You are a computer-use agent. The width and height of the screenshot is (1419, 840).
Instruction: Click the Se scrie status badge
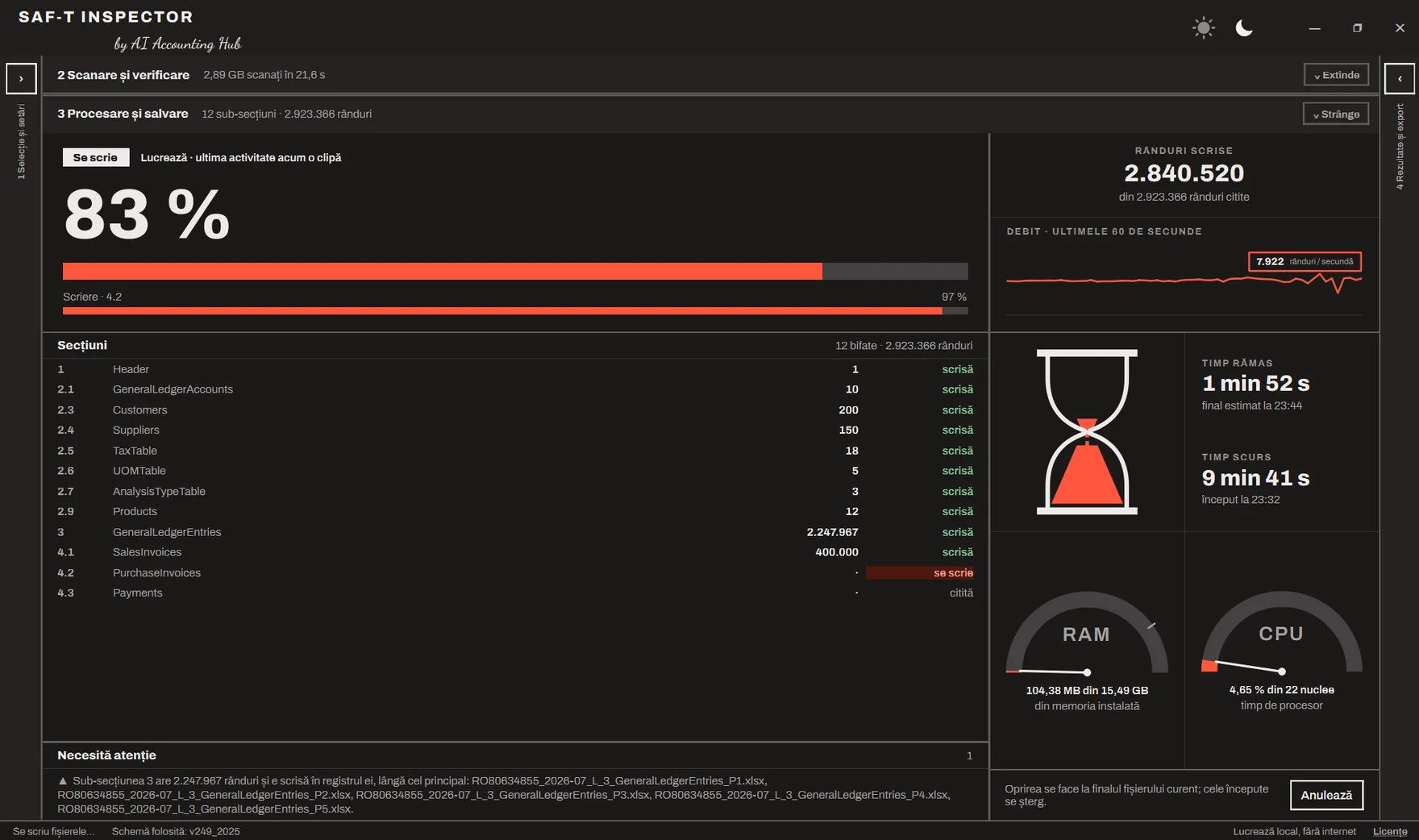[95, 158]
